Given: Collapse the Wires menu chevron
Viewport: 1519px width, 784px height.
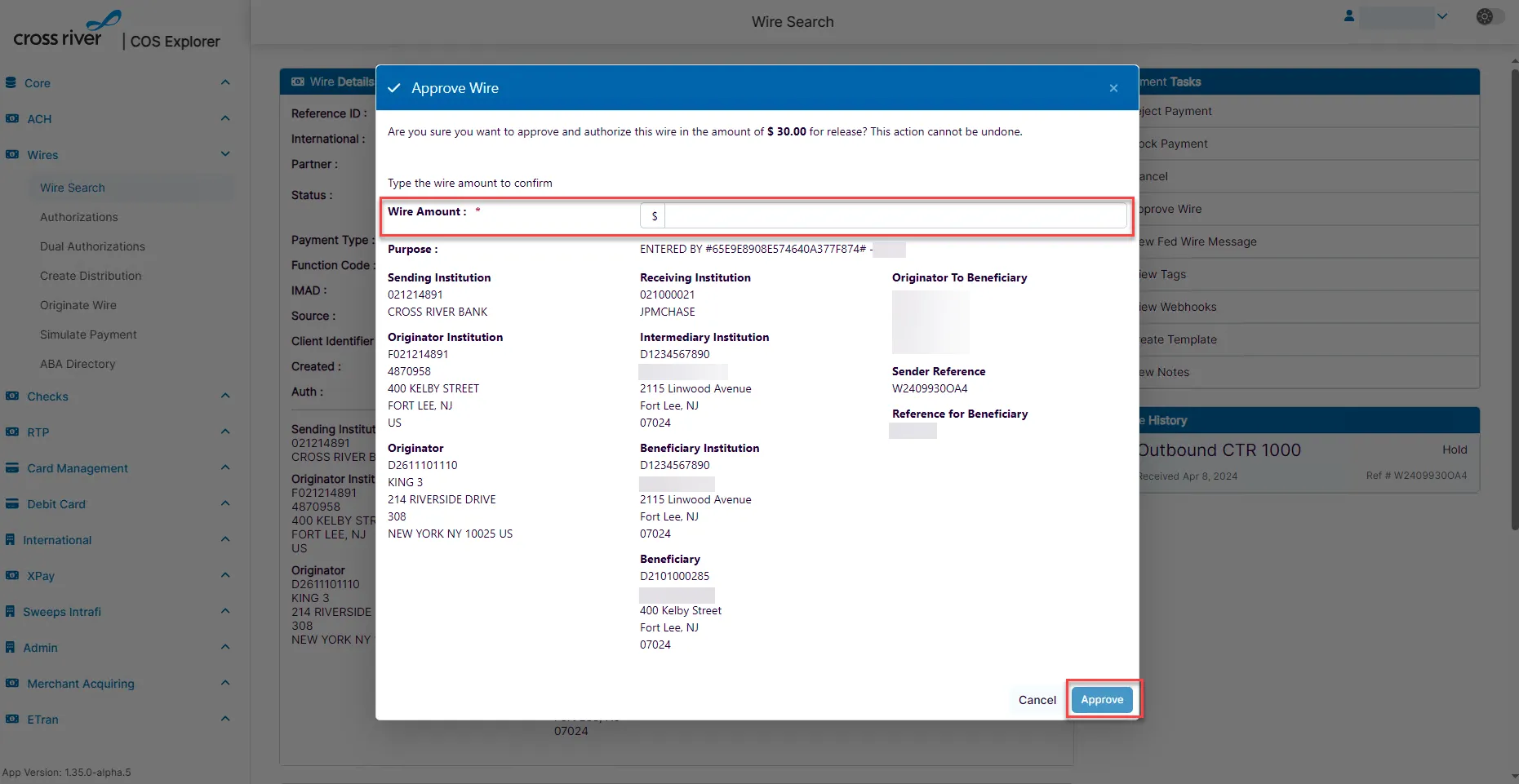Looking at the screenshot, I should 225,154.
